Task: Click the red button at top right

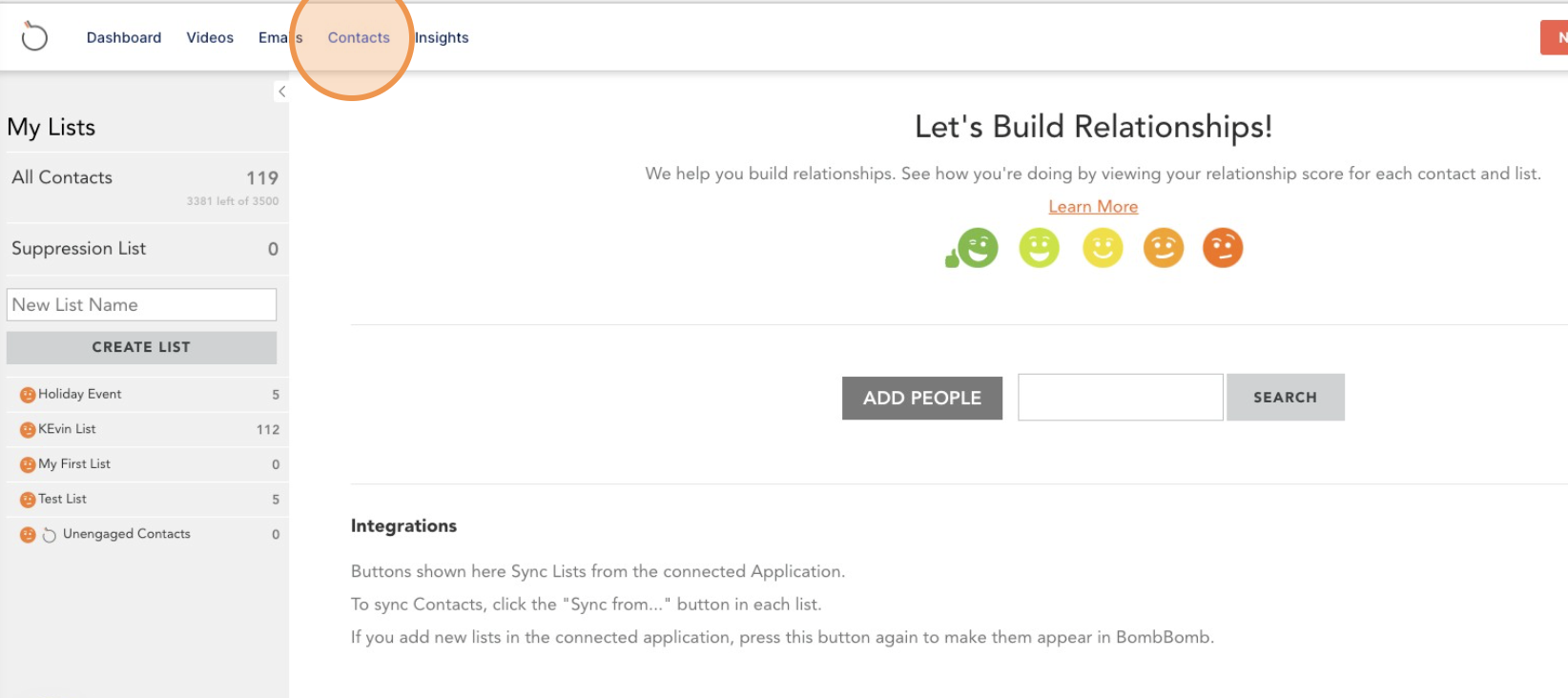Action: (x=1555, y=37)
